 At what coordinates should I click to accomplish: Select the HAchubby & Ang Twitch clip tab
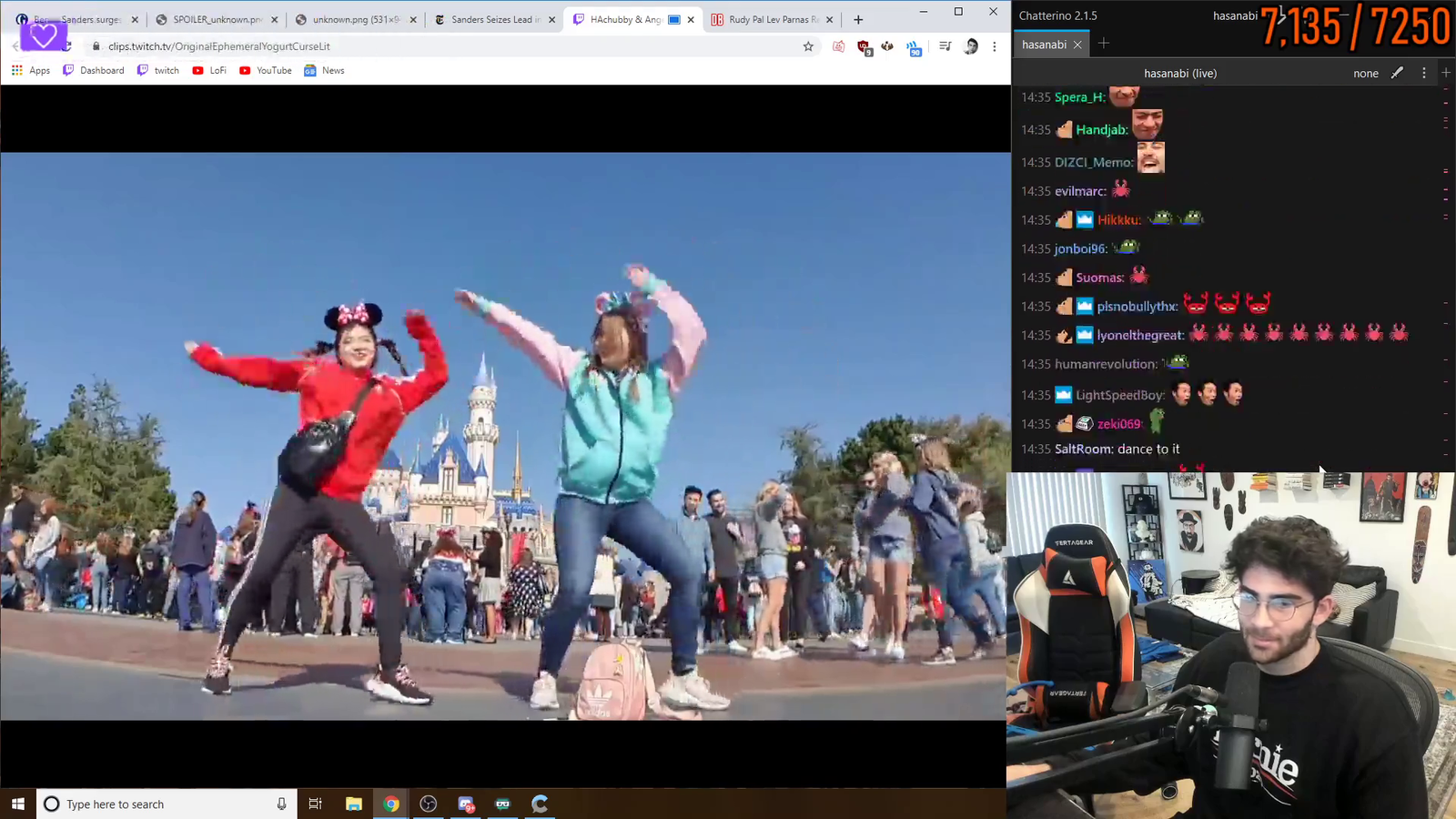coord(633,19)
